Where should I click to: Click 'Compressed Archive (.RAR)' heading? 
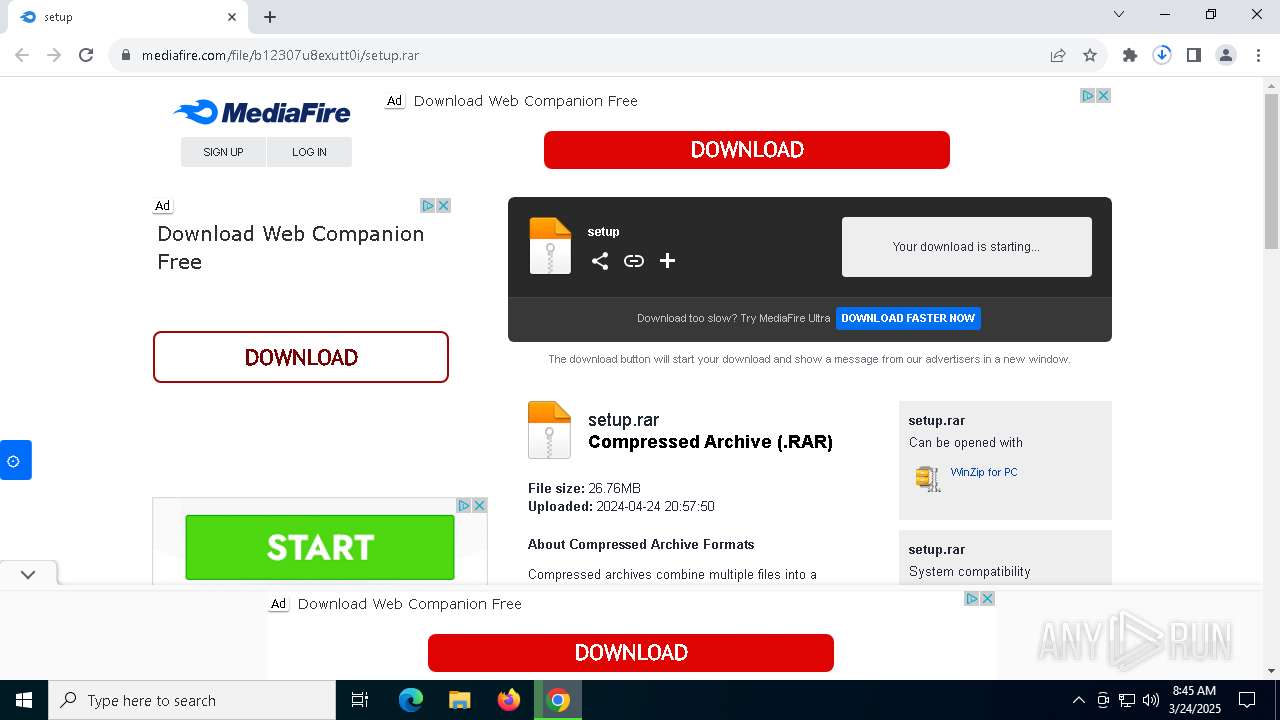[x=710, y=442]
